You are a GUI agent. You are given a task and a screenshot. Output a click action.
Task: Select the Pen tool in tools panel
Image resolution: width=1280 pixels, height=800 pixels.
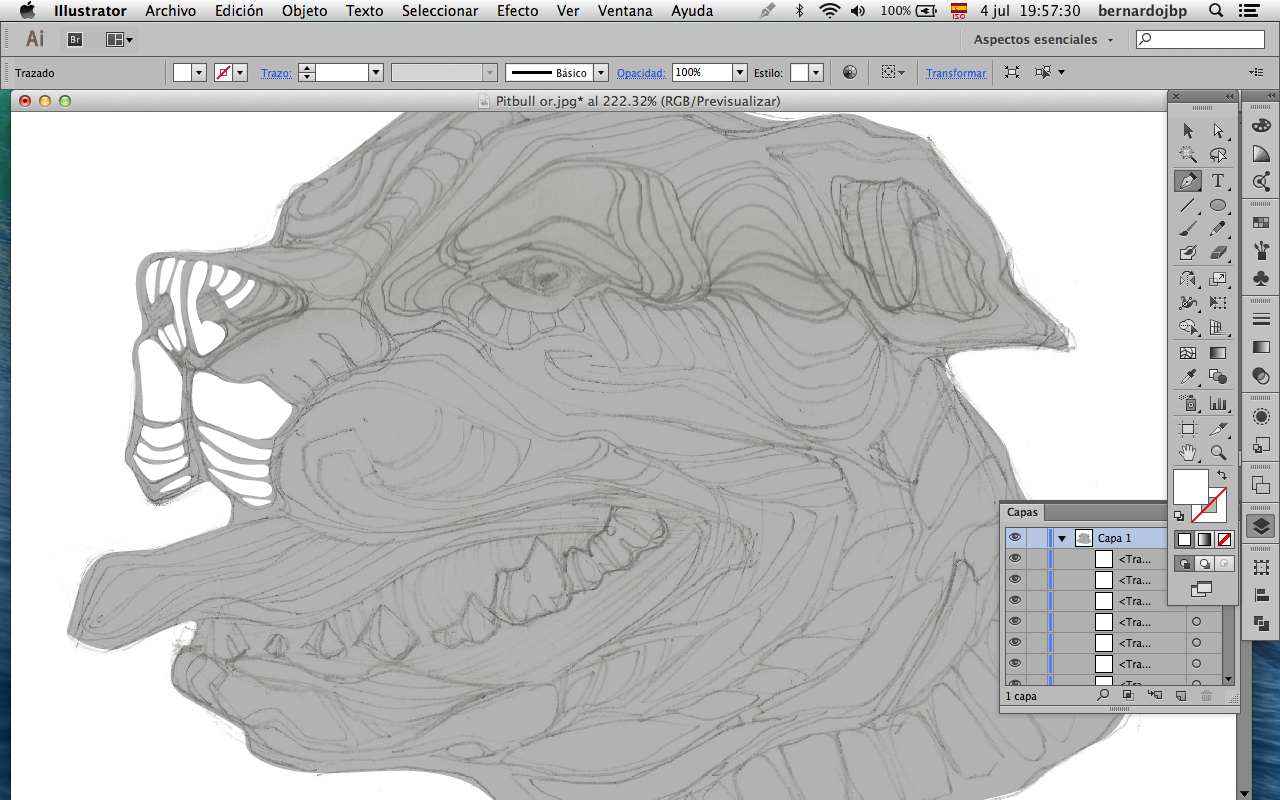1188,182
